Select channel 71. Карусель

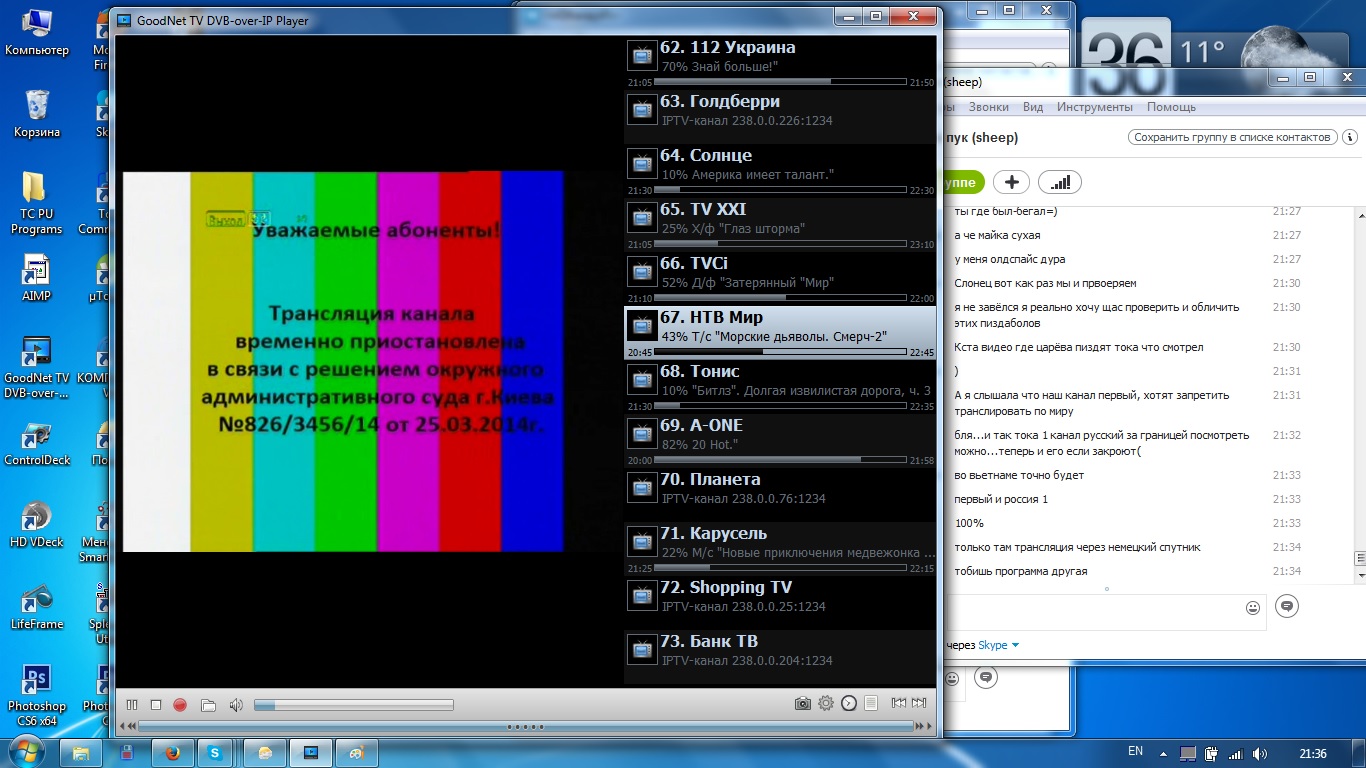click(x=780, y=548)
